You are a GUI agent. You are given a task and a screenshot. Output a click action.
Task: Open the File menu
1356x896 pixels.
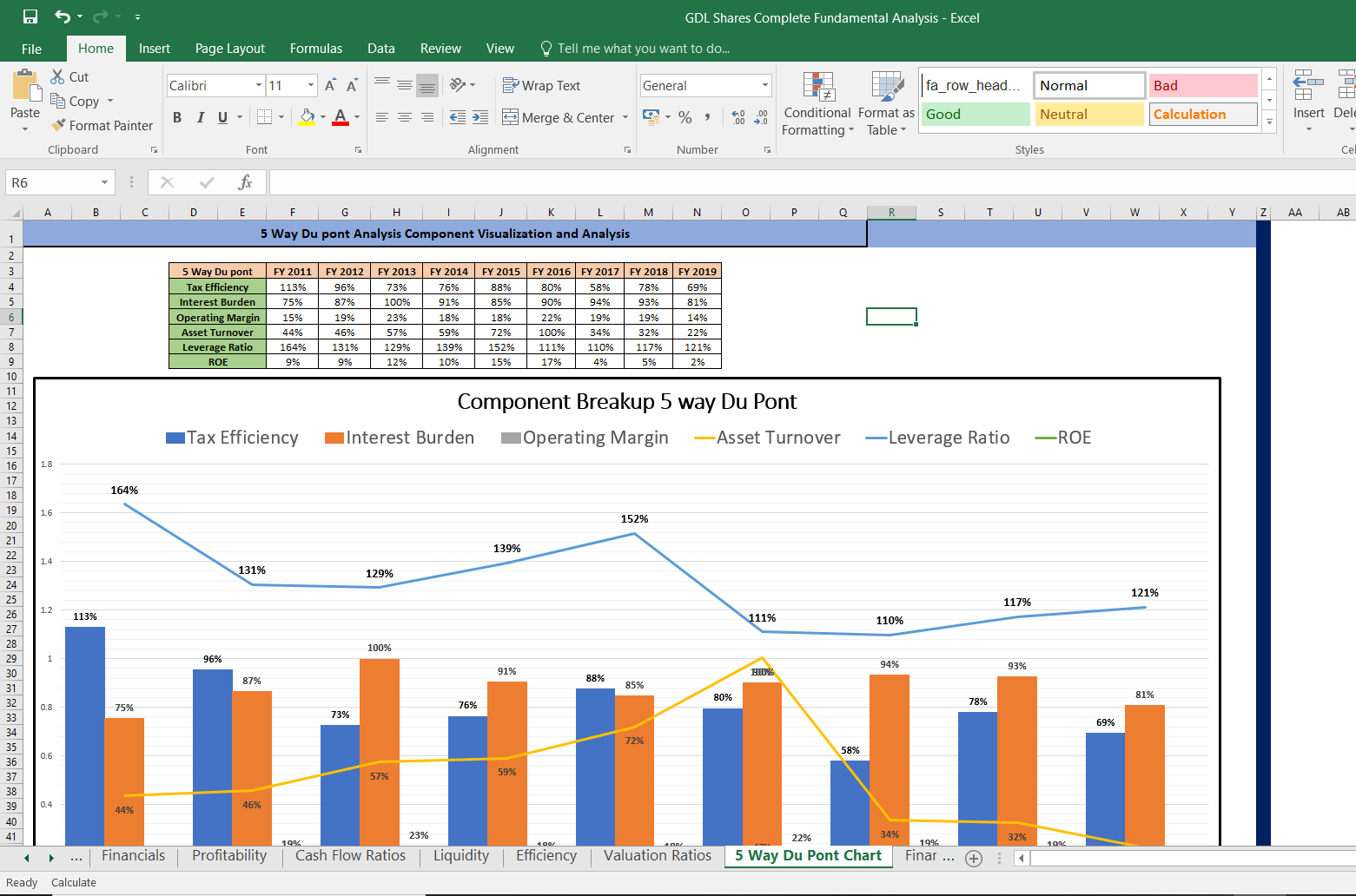[x=31, y=49]
